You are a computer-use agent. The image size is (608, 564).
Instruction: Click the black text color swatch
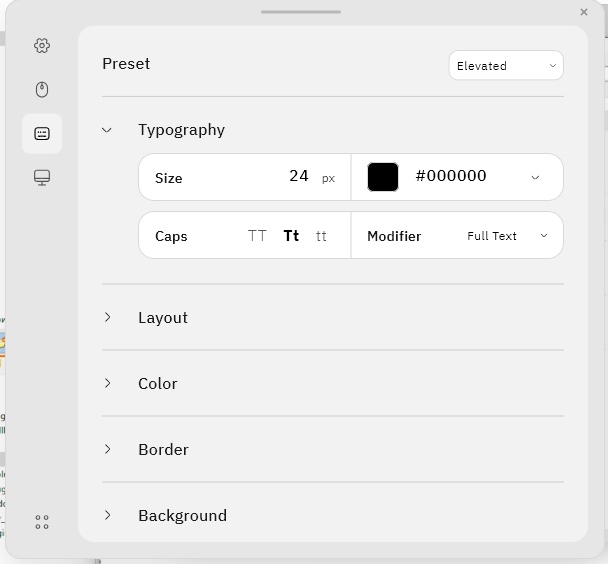coord(383,177)
